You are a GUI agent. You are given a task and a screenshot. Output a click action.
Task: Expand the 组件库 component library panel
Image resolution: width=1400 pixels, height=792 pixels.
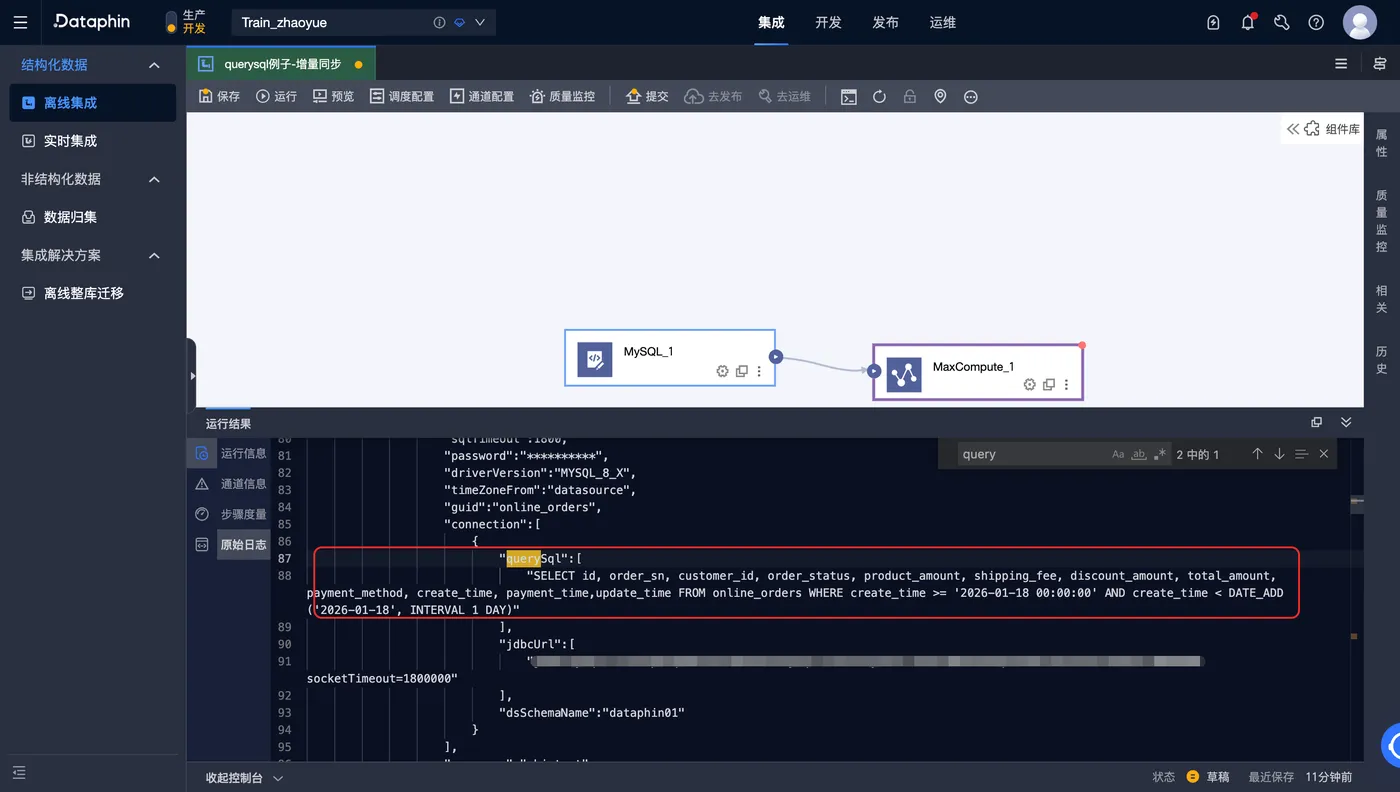1323,129
